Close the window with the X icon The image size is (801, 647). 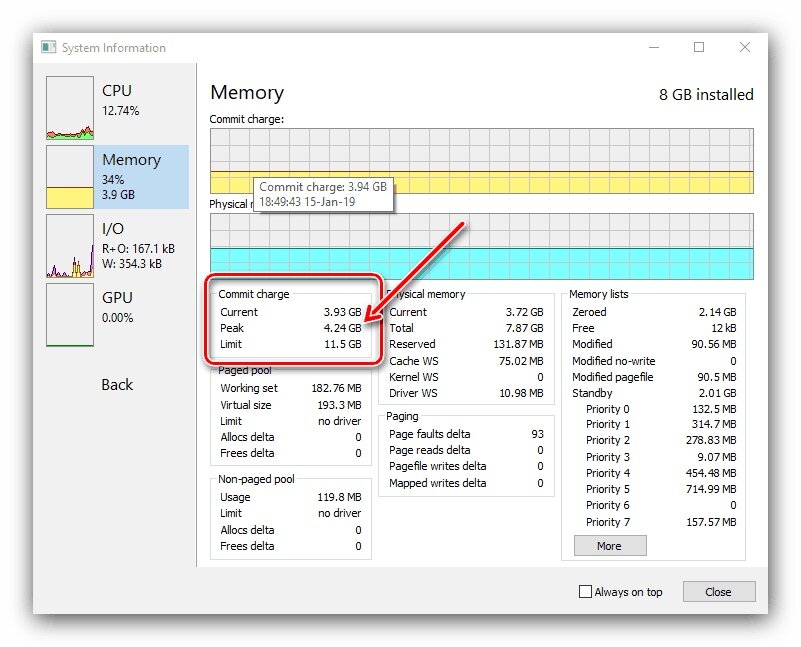[745, 47]
